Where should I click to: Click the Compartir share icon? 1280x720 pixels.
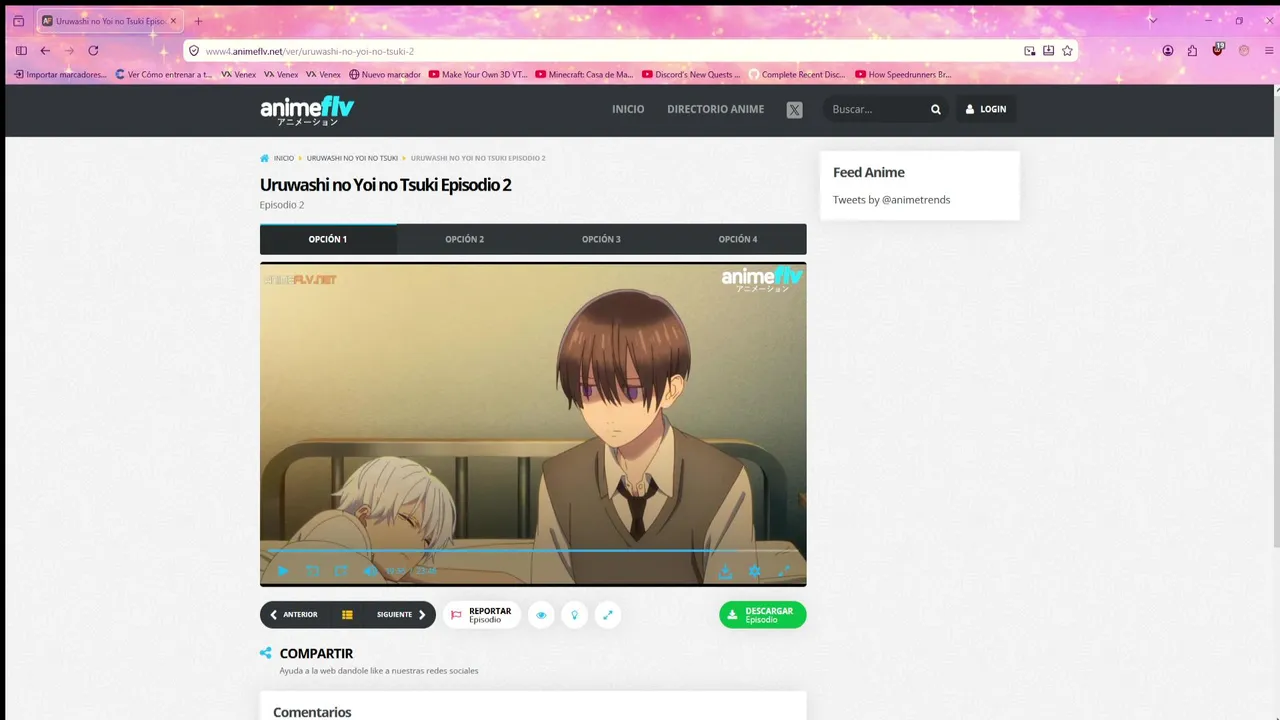point(266,653)
